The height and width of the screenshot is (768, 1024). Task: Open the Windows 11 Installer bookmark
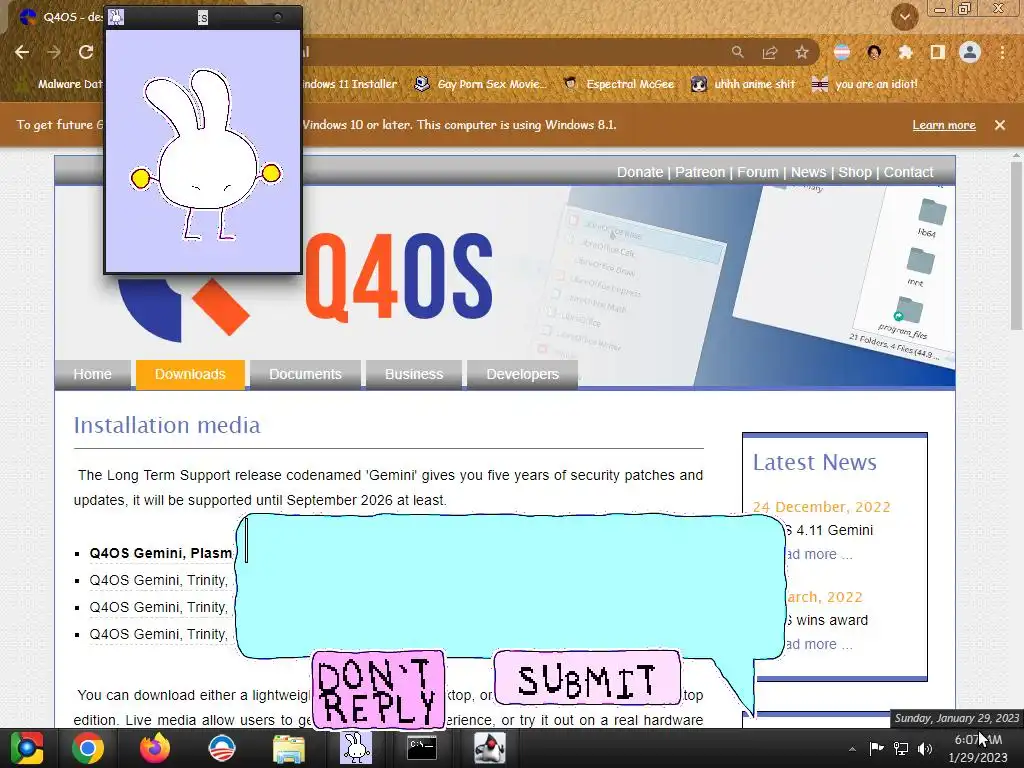click(349, 84)
